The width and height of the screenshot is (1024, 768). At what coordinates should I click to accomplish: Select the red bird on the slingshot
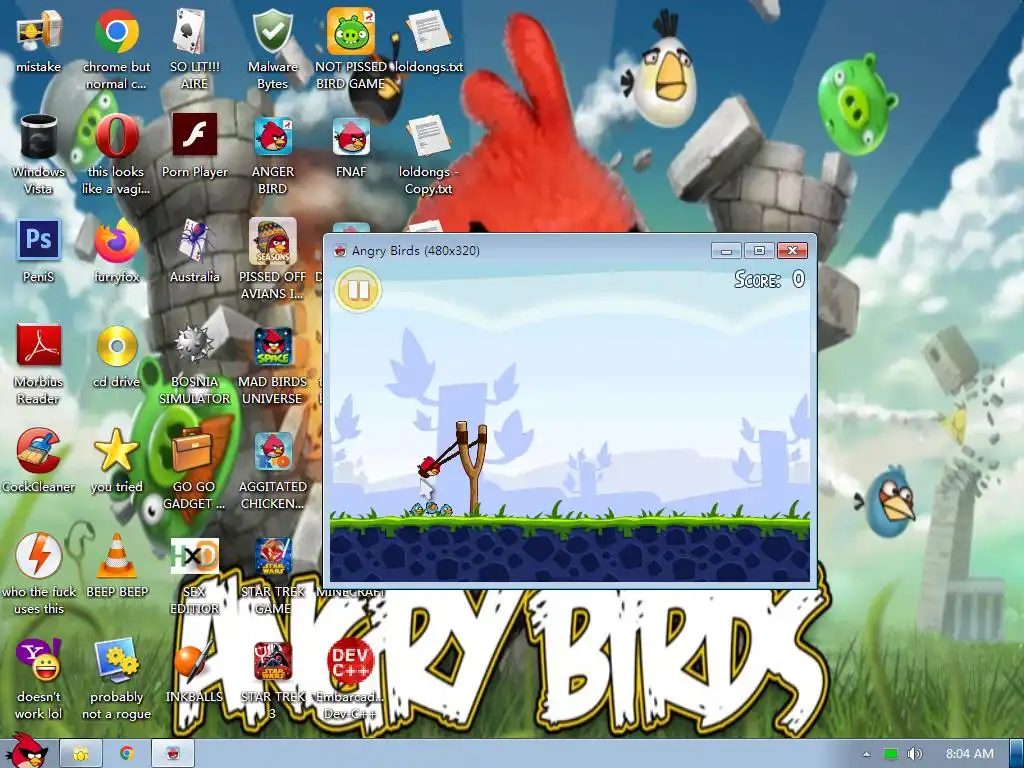(429, 466)
